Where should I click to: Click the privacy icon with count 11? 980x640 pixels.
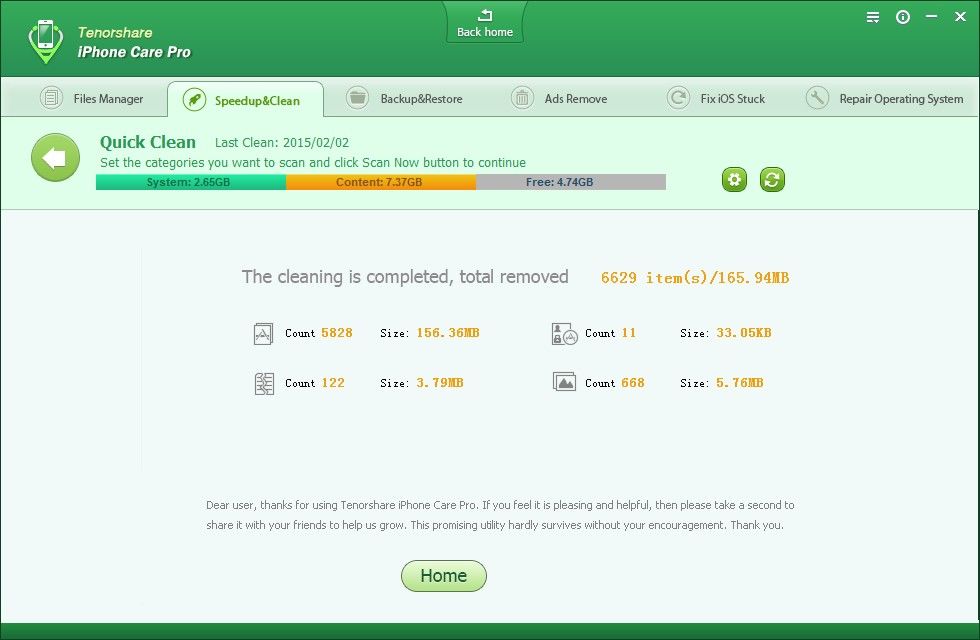[x=564, y=334]
